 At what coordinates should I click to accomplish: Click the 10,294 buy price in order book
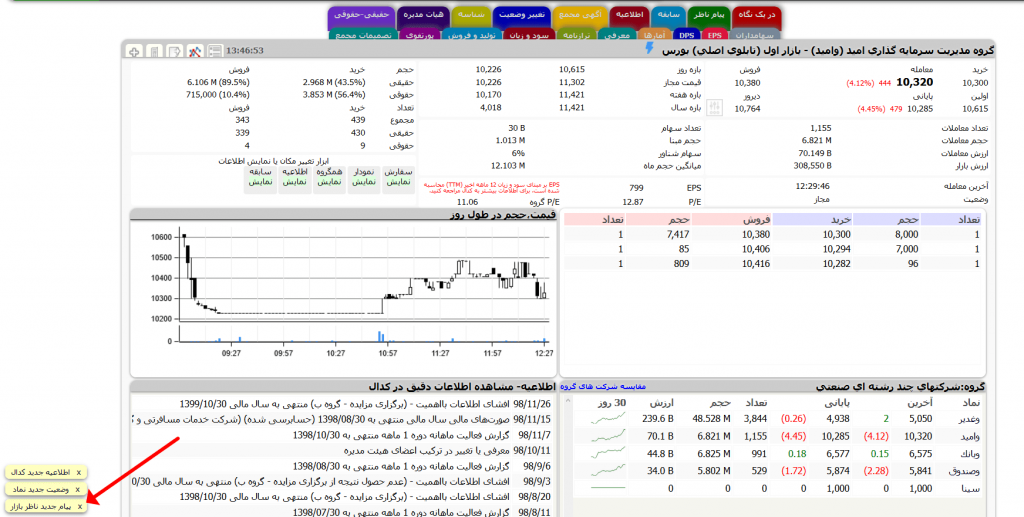[x=837, y=249]
